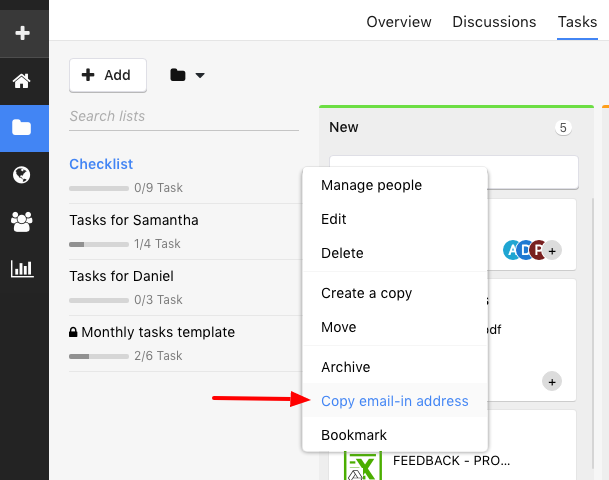Switch to the Discussions tab

pyautogui.click(x=494, y=22)
